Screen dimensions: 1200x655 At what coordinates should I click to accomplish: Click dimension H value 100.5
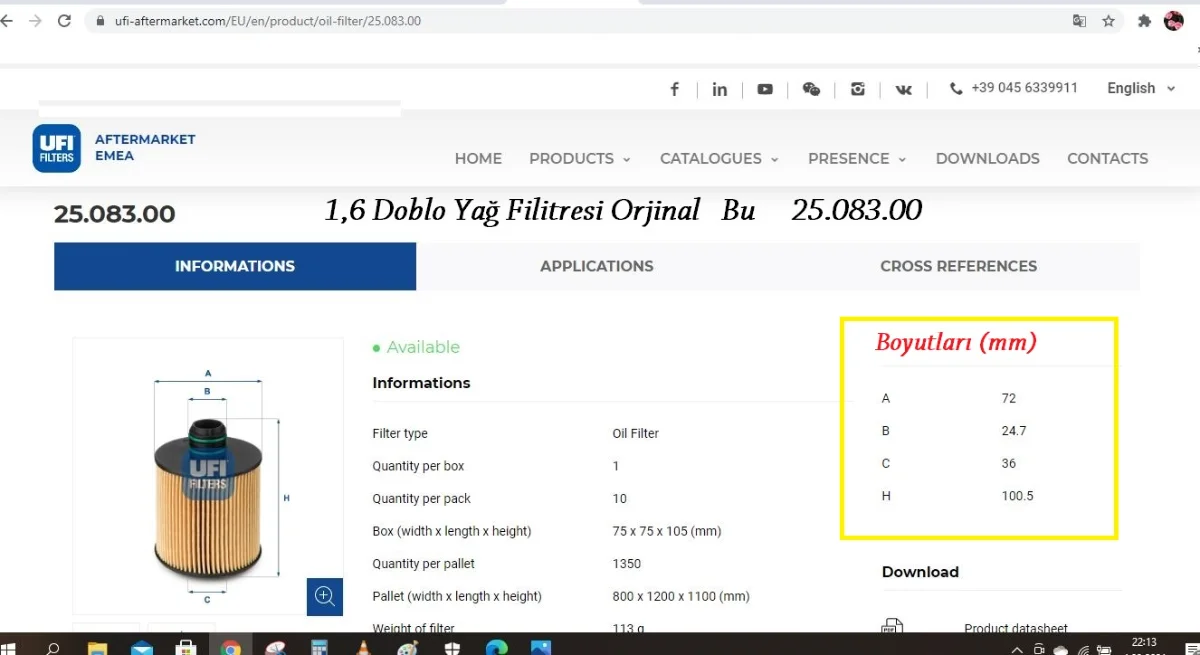pos(1017,496)
